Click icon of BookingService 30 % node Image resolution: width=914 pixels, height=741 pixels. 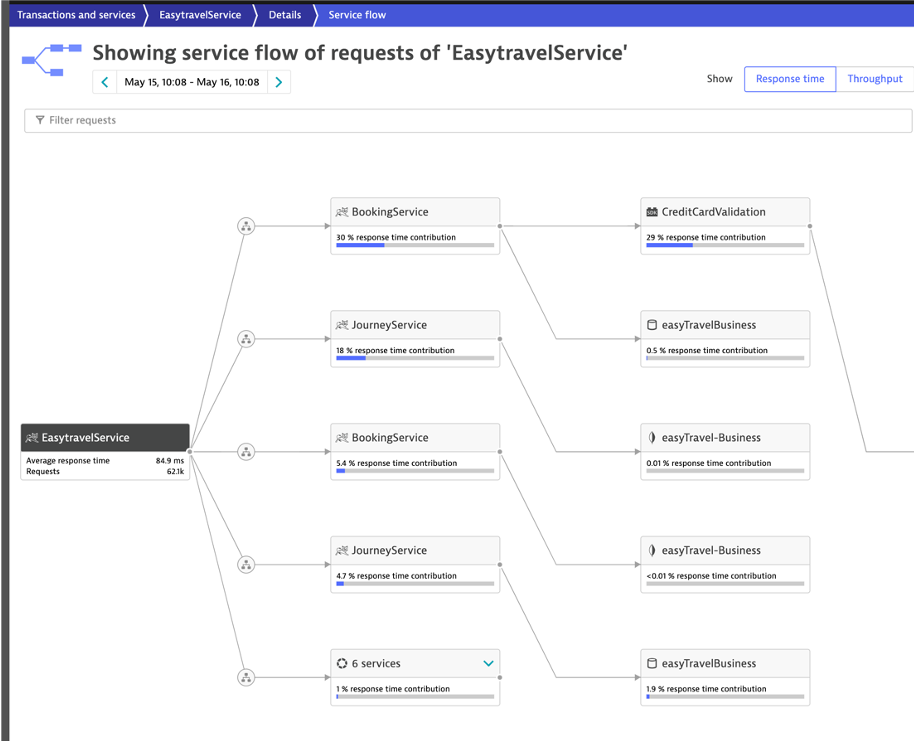[342, 212]
